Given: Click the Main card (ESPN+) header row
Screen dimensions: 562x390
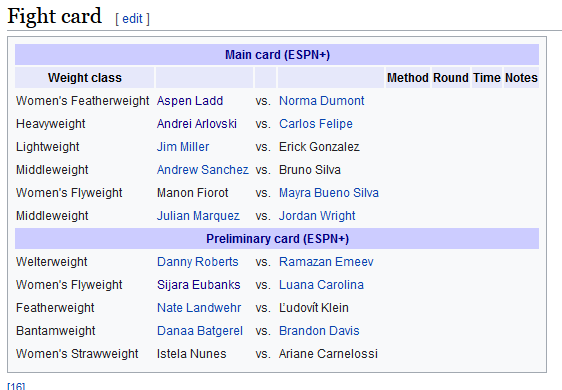Looking at the screenshot, I should tap(277, 54).
